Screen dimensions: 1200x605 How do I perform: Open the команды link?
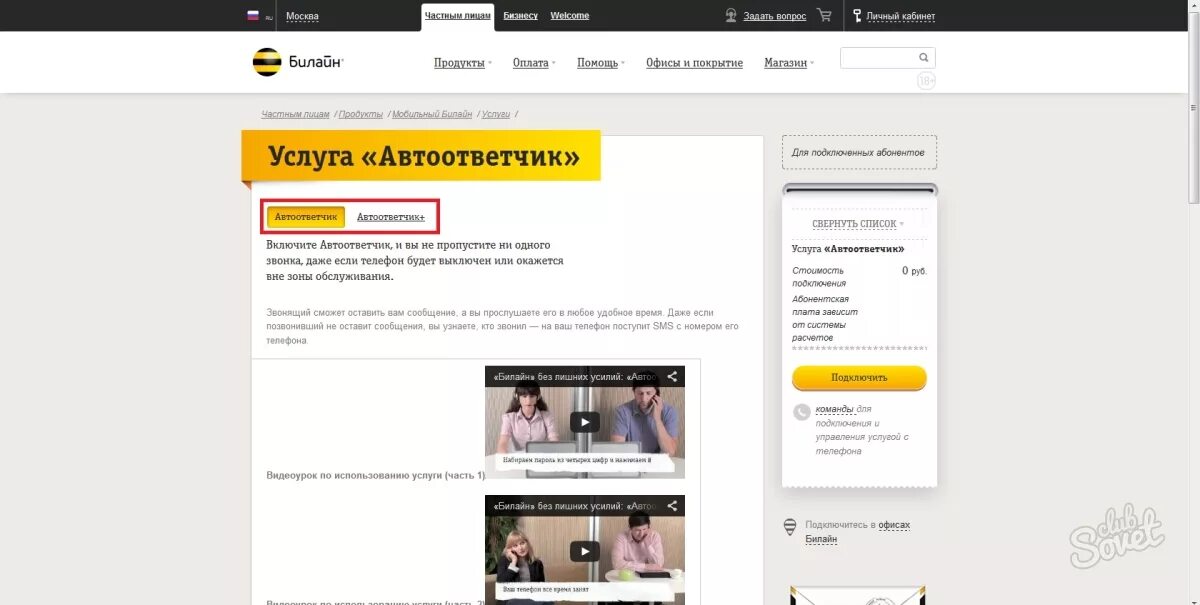tap(834, 409)
